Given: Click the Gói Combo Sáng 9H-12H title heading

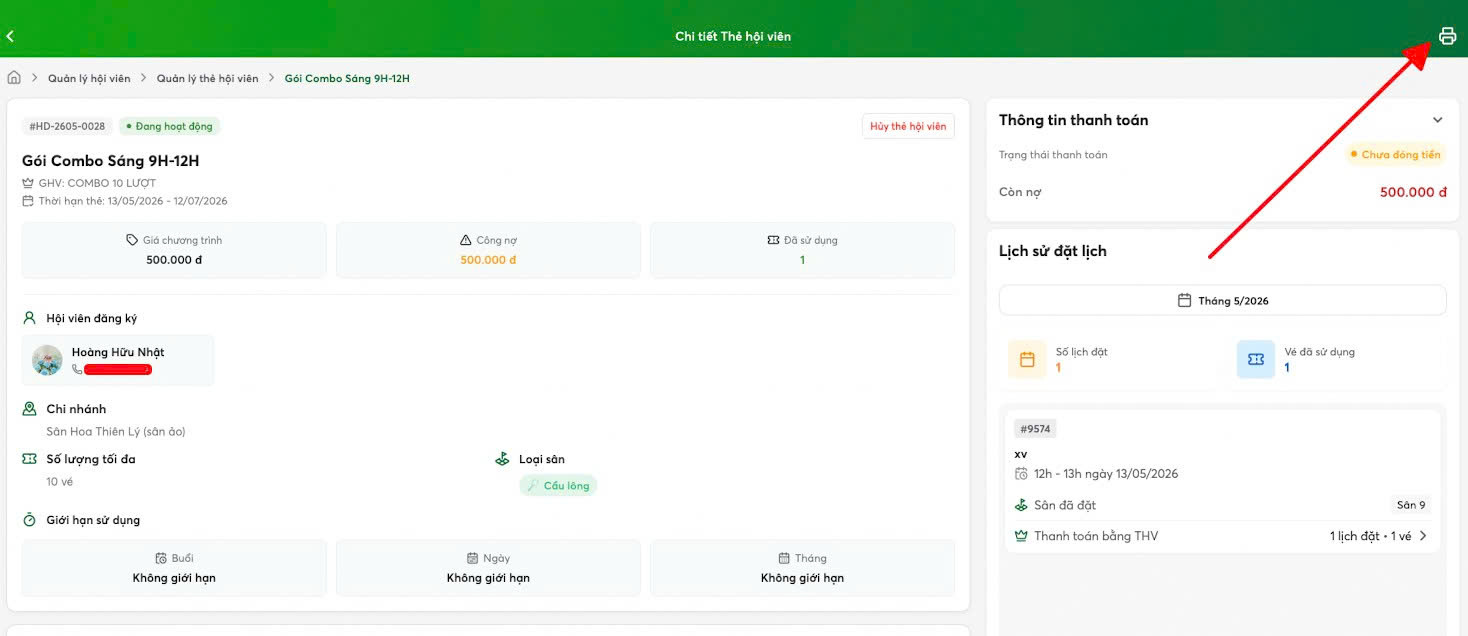Looking at the screenshot, I should [111, 161].
